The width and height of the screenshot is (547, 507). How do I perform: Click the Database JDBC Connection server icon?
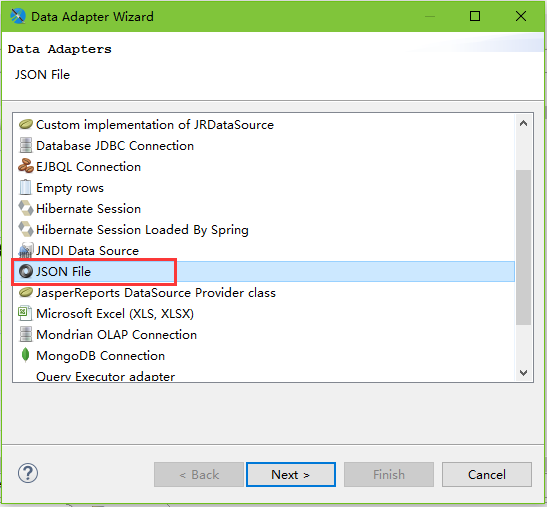pyautogui.click(x=25, y=145)
